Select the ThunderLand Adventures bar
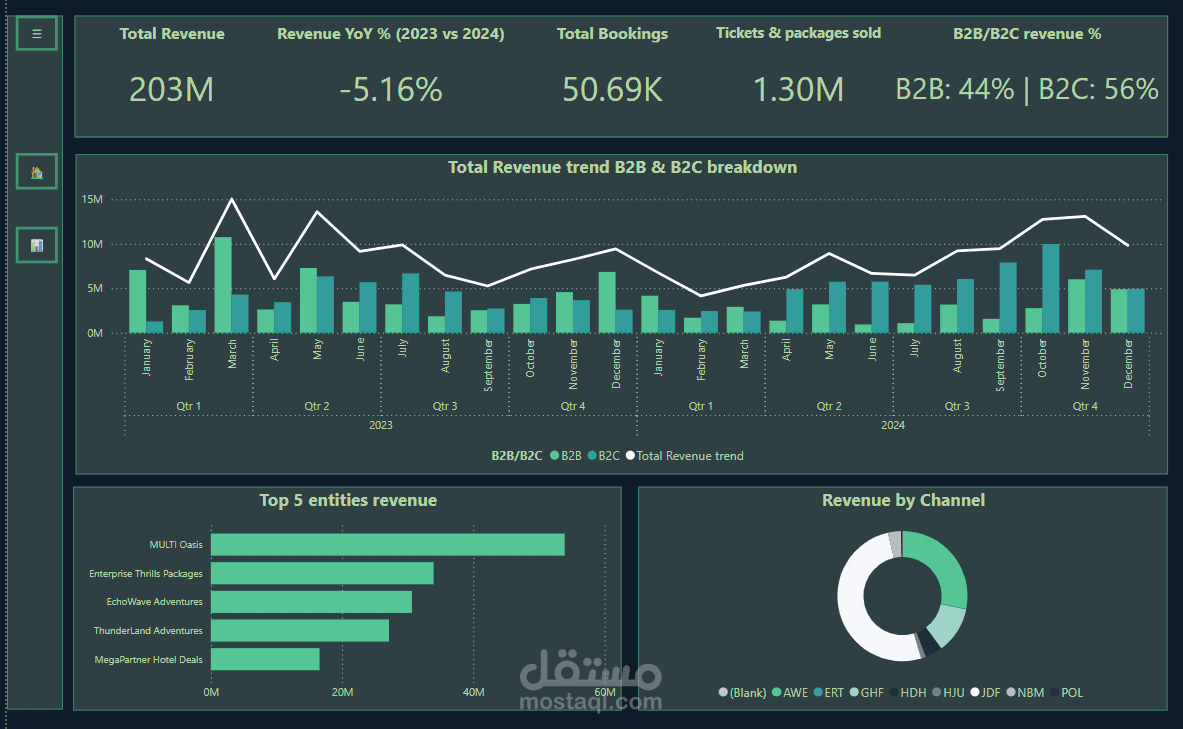Viewport: 1183px width, 729px height. click(x=300, y=631)
